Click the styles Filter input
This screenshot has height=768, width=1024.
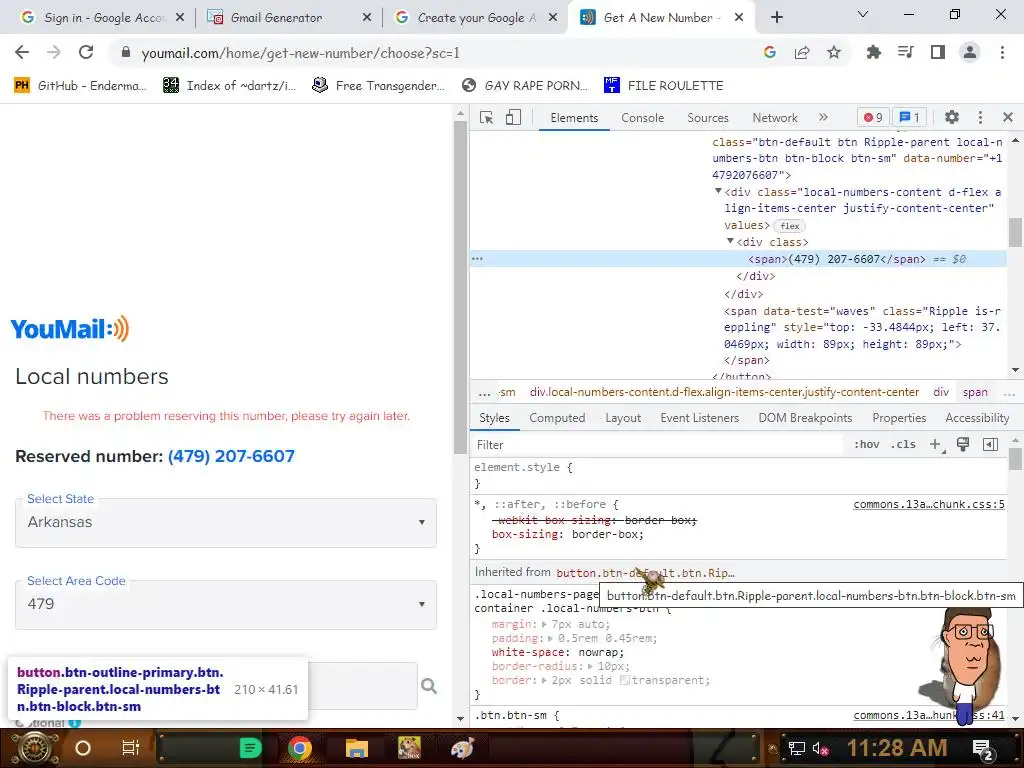[x=660, y=445]
